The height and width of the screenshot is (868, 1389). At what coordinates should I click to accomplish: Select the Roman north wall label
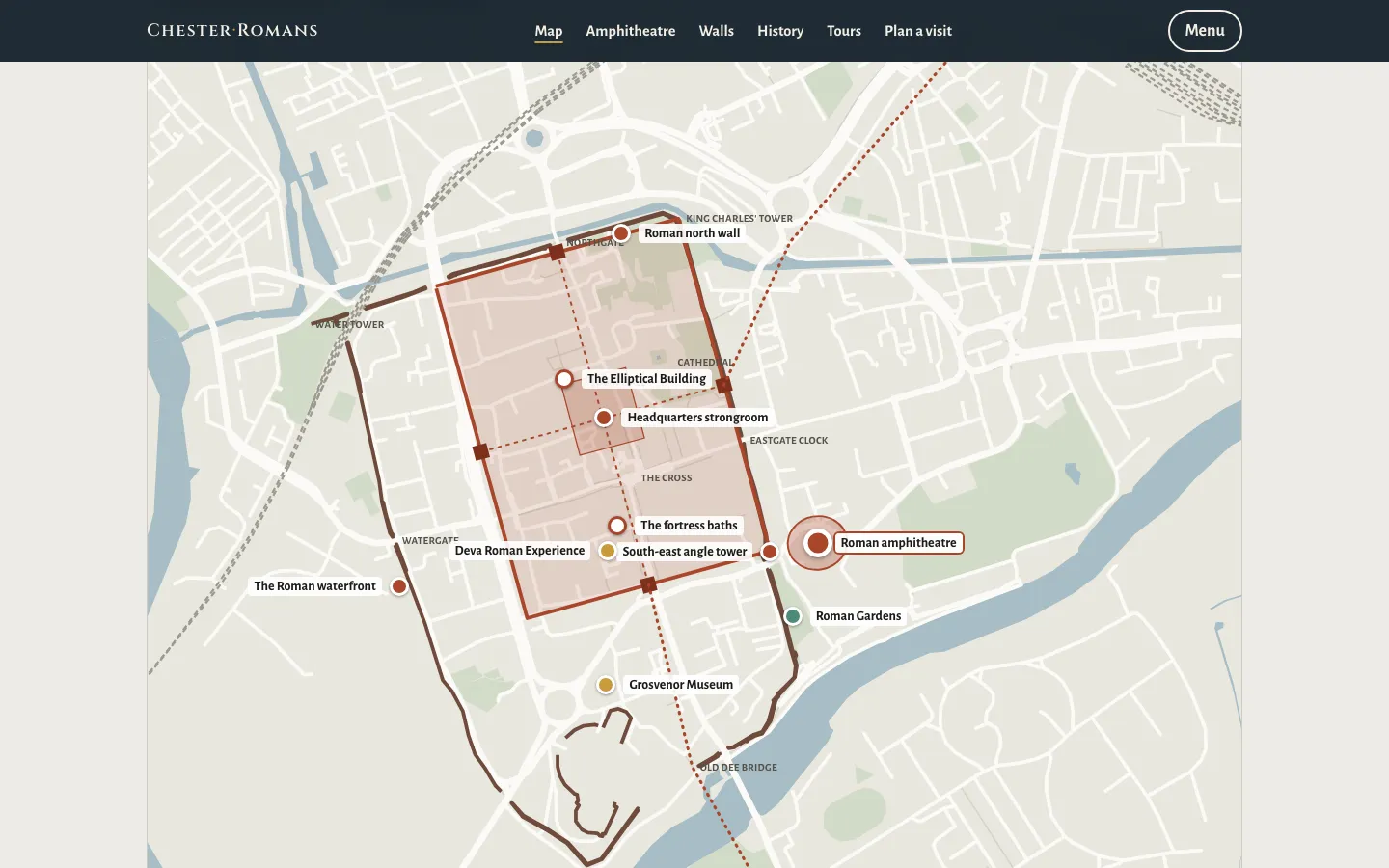693,233
